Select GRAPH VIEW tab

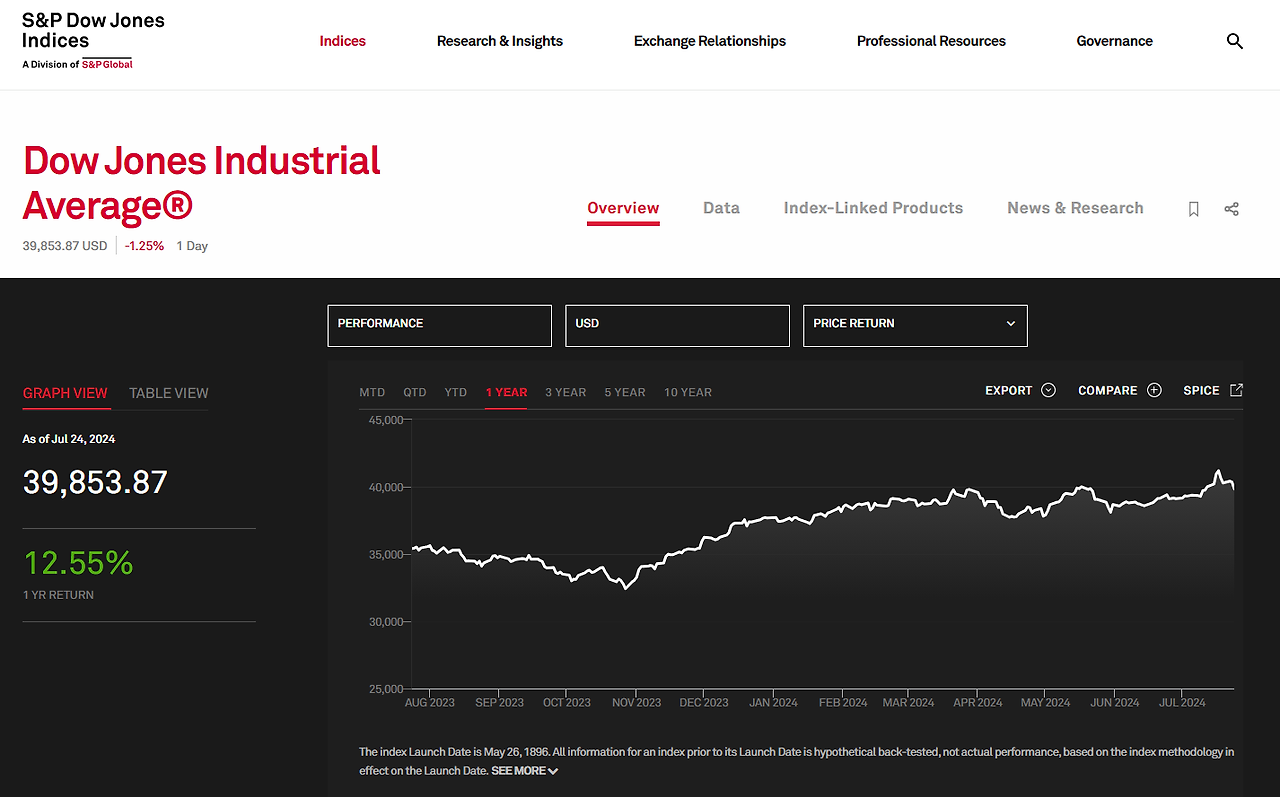(x=65, y=393)
